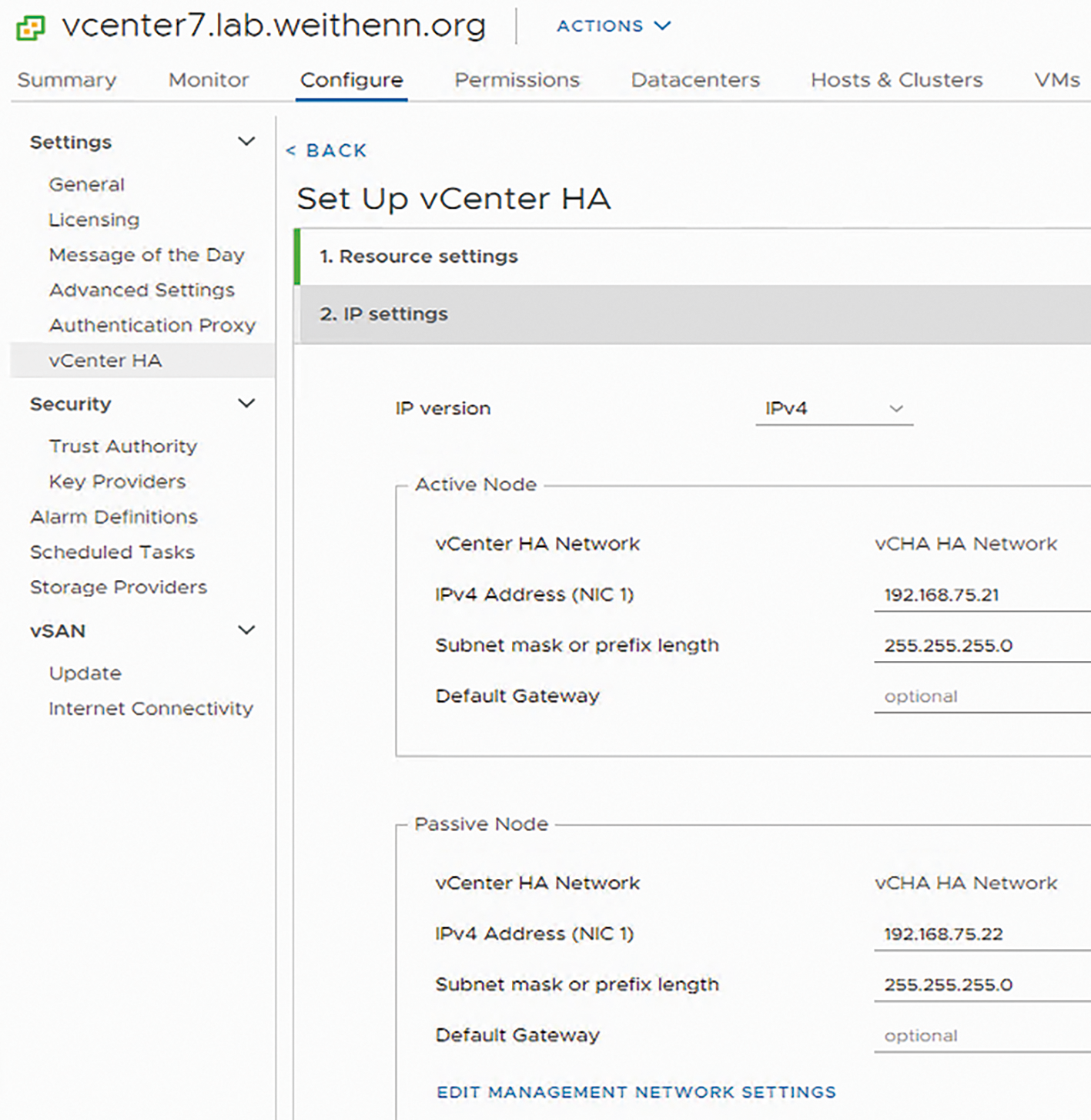Open the ACTIONS dropdown menu
Image resolution: width=1091 pixels, height=1120 pixels.
[x=614, y=26]
